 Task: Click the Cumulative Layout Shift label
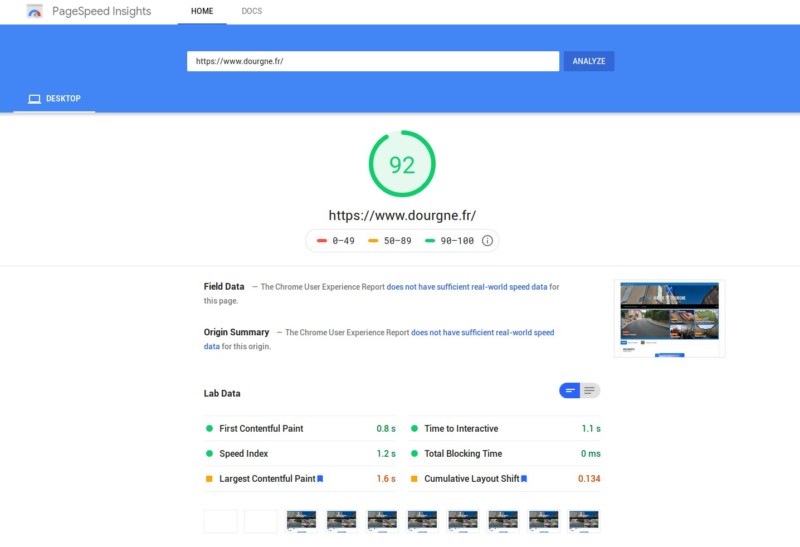pos(472,479)
